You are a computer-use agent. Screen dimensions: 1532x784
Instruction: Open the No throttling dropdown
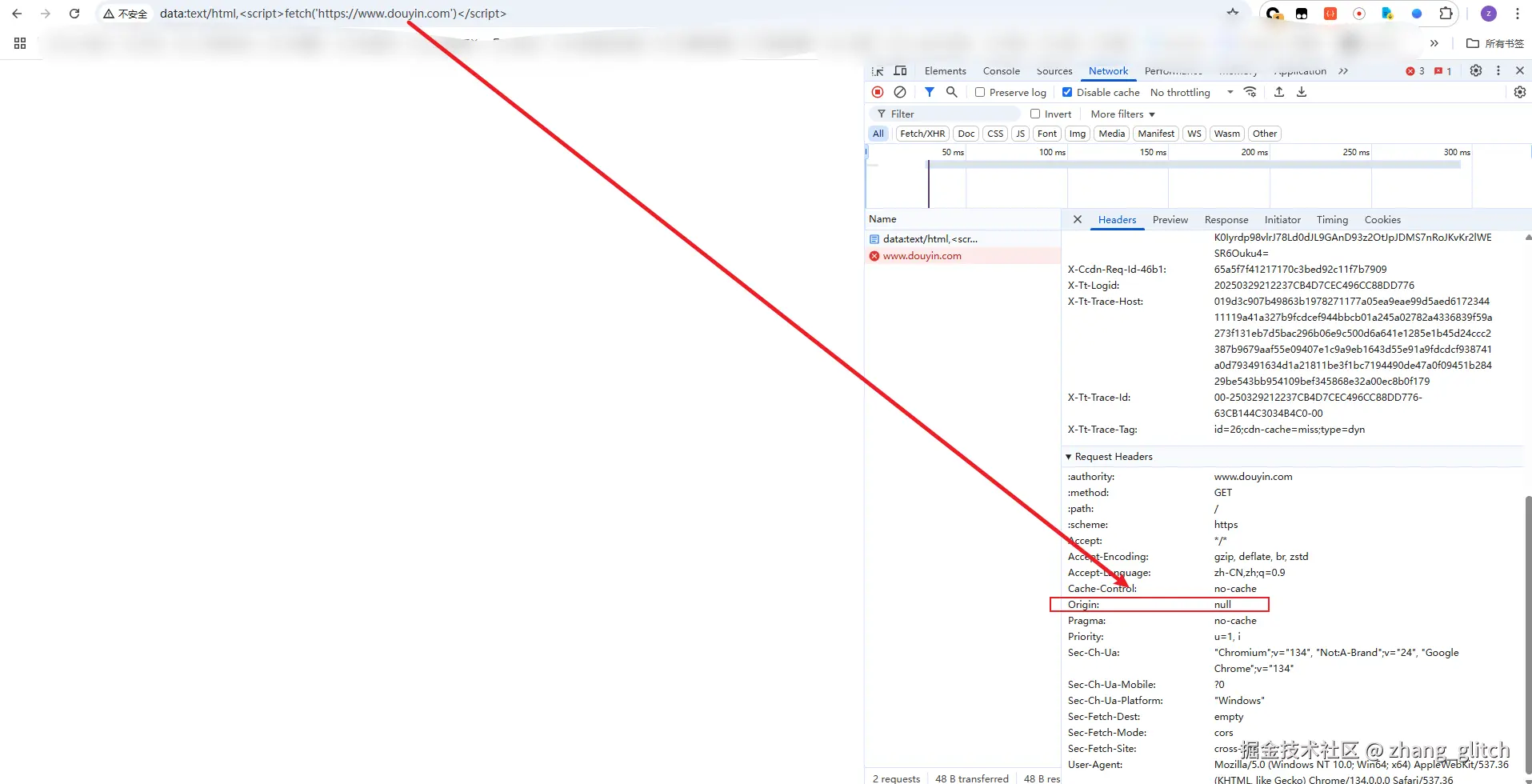[x=1191, y=93]
